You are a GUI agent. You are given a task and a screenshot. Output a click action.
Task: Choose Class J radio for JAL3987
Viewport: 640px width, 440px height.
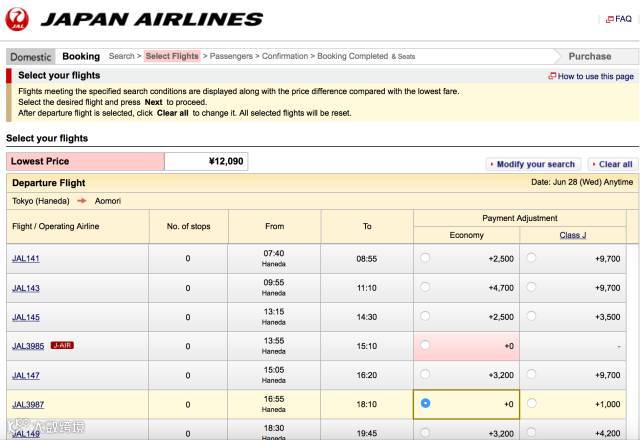[x=531, y=404]
